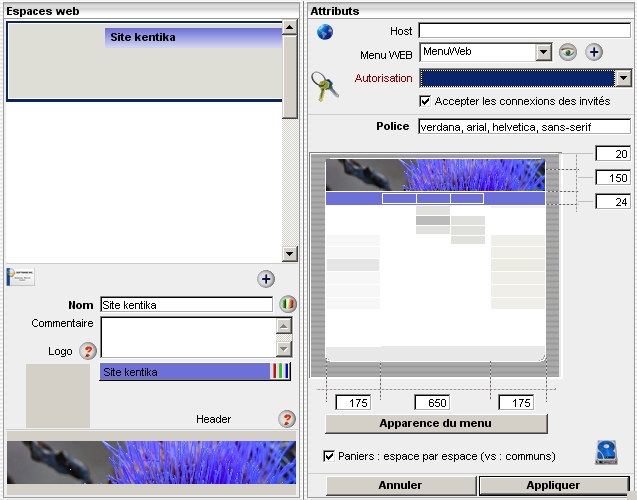Click the Commentaire text area
Viewport: 637px width, 500px height.
pos(188,337)
